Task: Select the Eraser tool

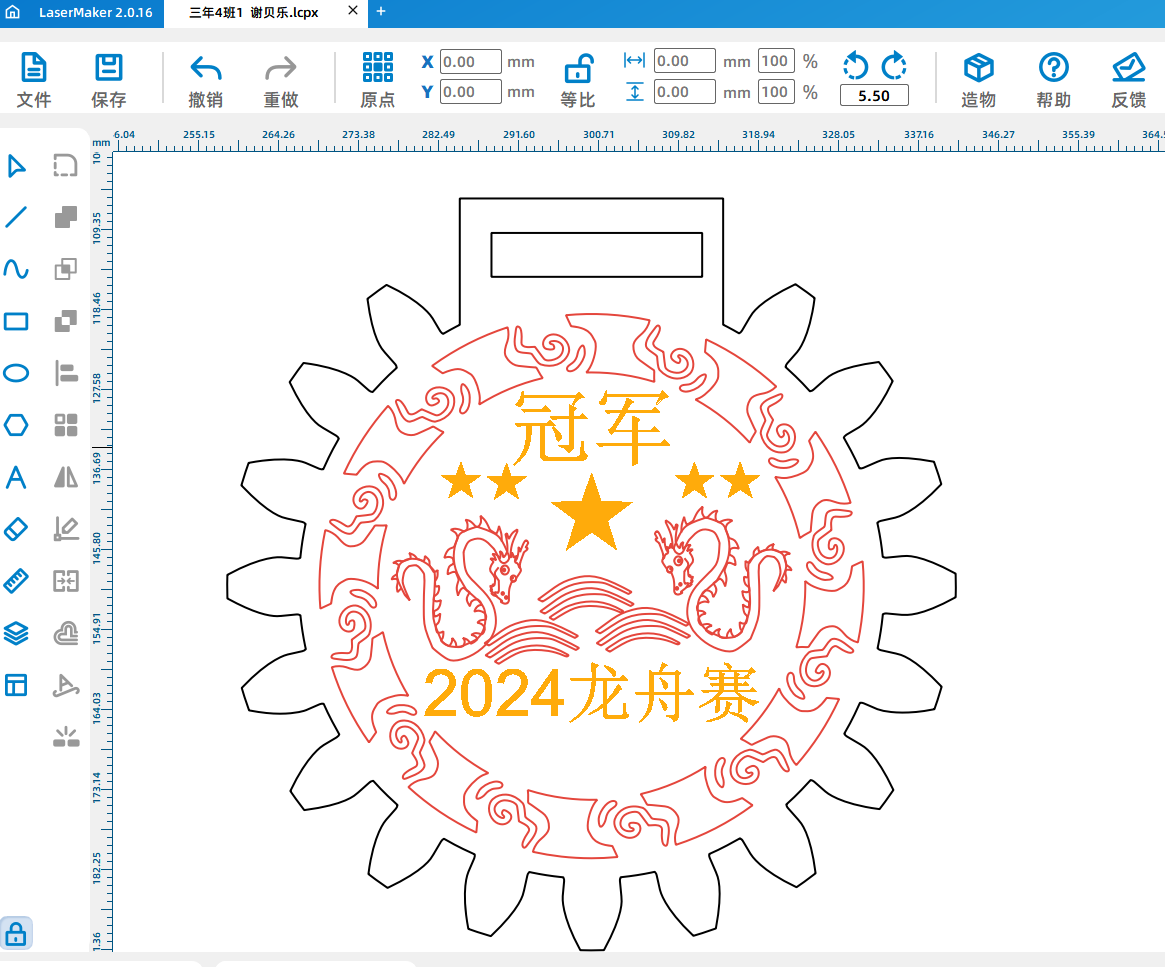Action: 16,529
